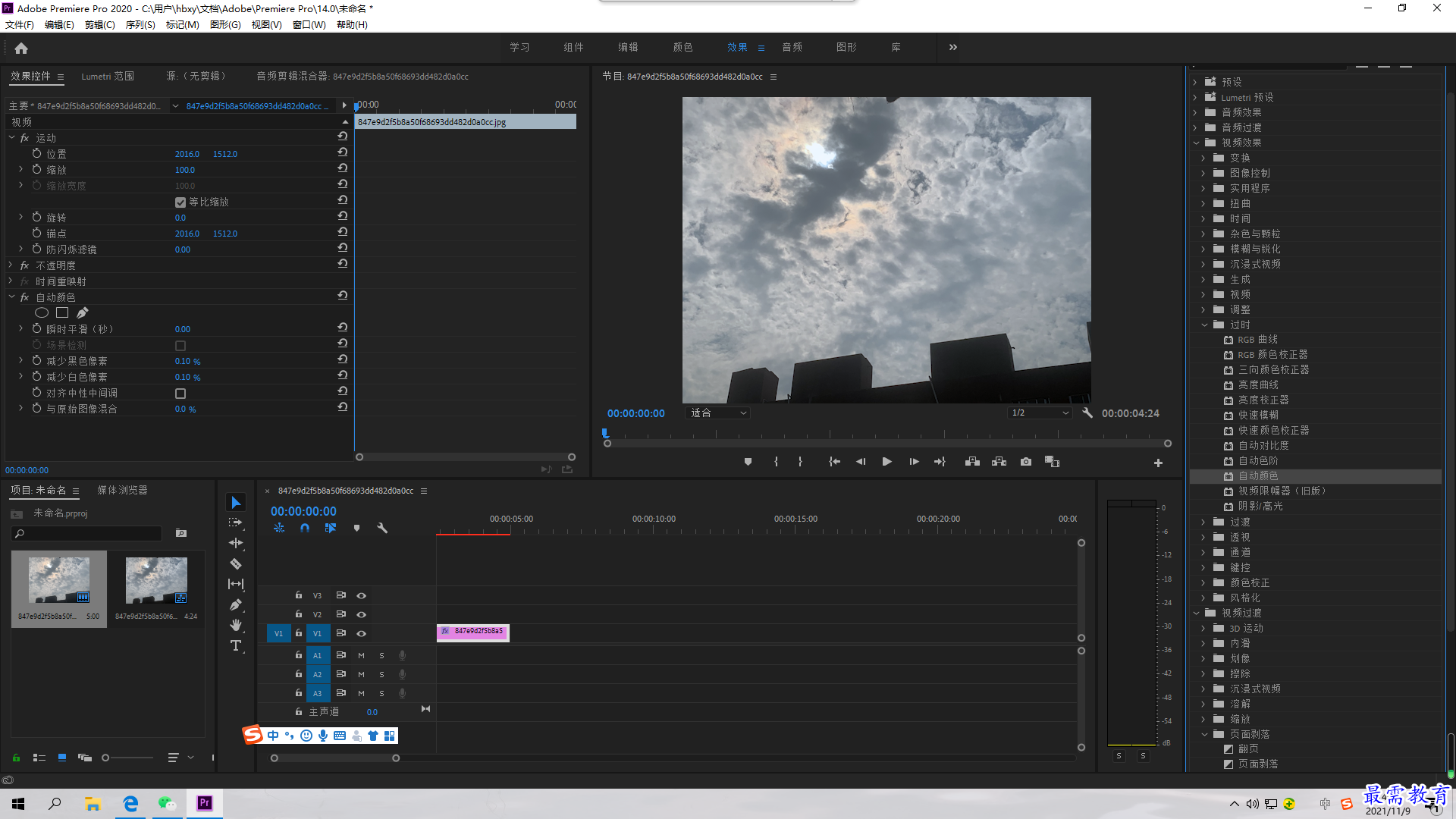1456x819 pixels.
Task: Toggle snap in timeline
Action: pyautogui.click(x=305, y=528)
